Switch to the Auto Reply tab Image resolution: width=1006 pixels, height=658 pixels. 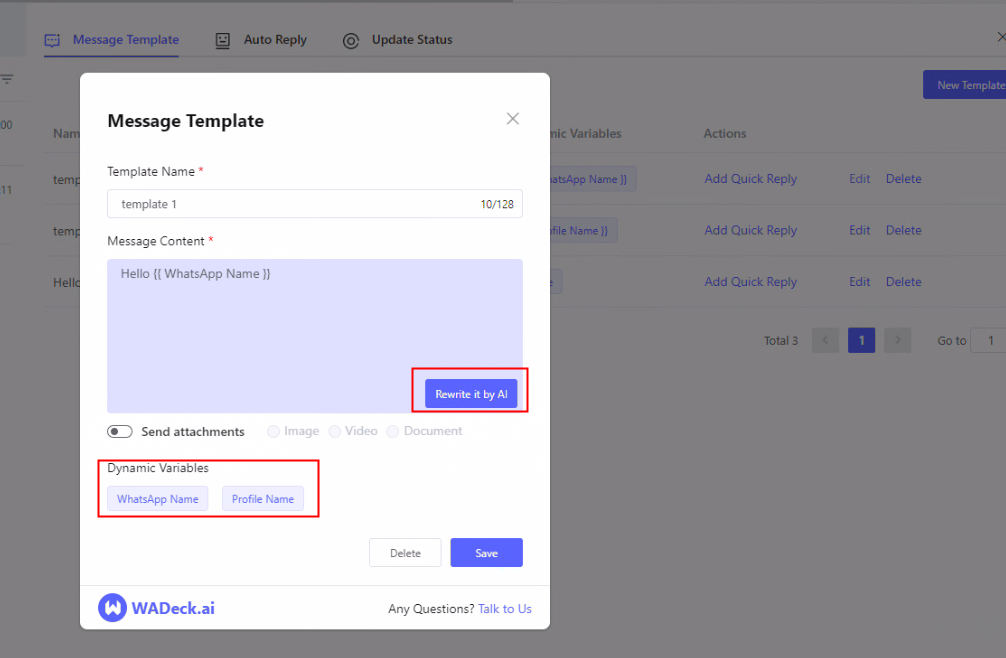tap(275, 40)
